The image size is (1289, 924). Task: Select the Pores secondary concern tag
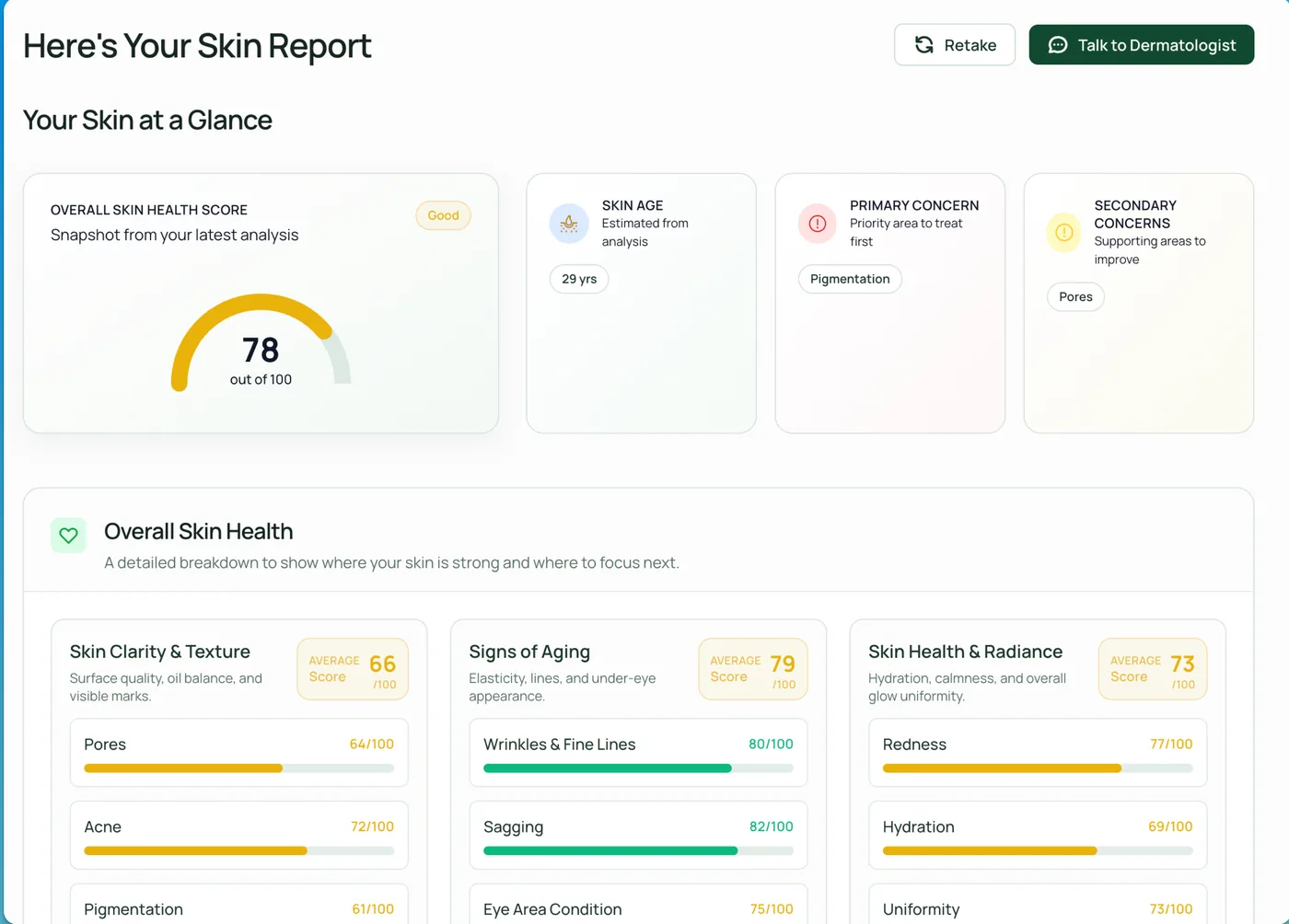pyautogui.click(x=1075, y=296)
